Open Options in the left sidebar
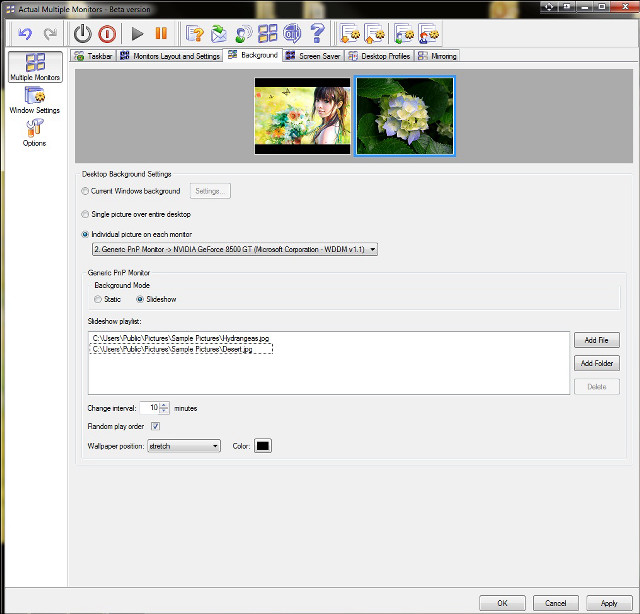 pyautogui.click(x=34, y=131)
